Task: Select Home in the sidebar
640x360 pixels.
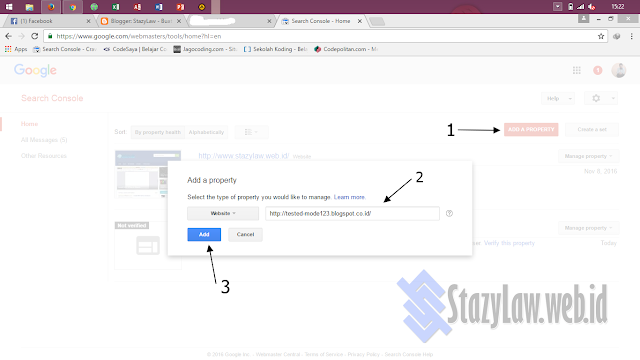Action: click(x=29, y=124)
